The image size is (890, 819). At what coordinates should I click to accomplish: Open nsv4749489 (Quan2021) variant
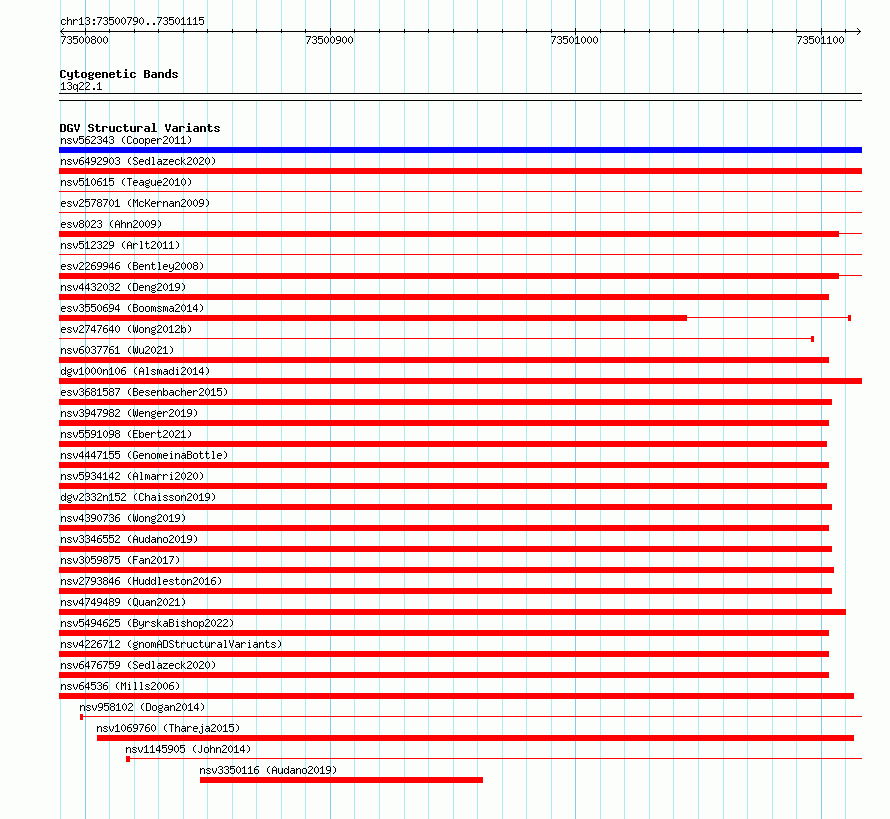[x=123, y=602]
